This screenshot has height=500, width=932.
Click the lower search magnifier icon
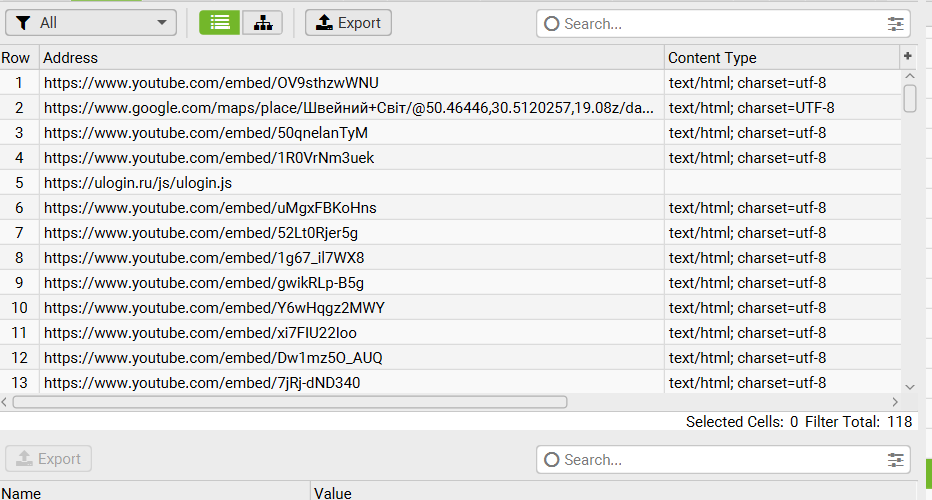[x=552, y=460]
